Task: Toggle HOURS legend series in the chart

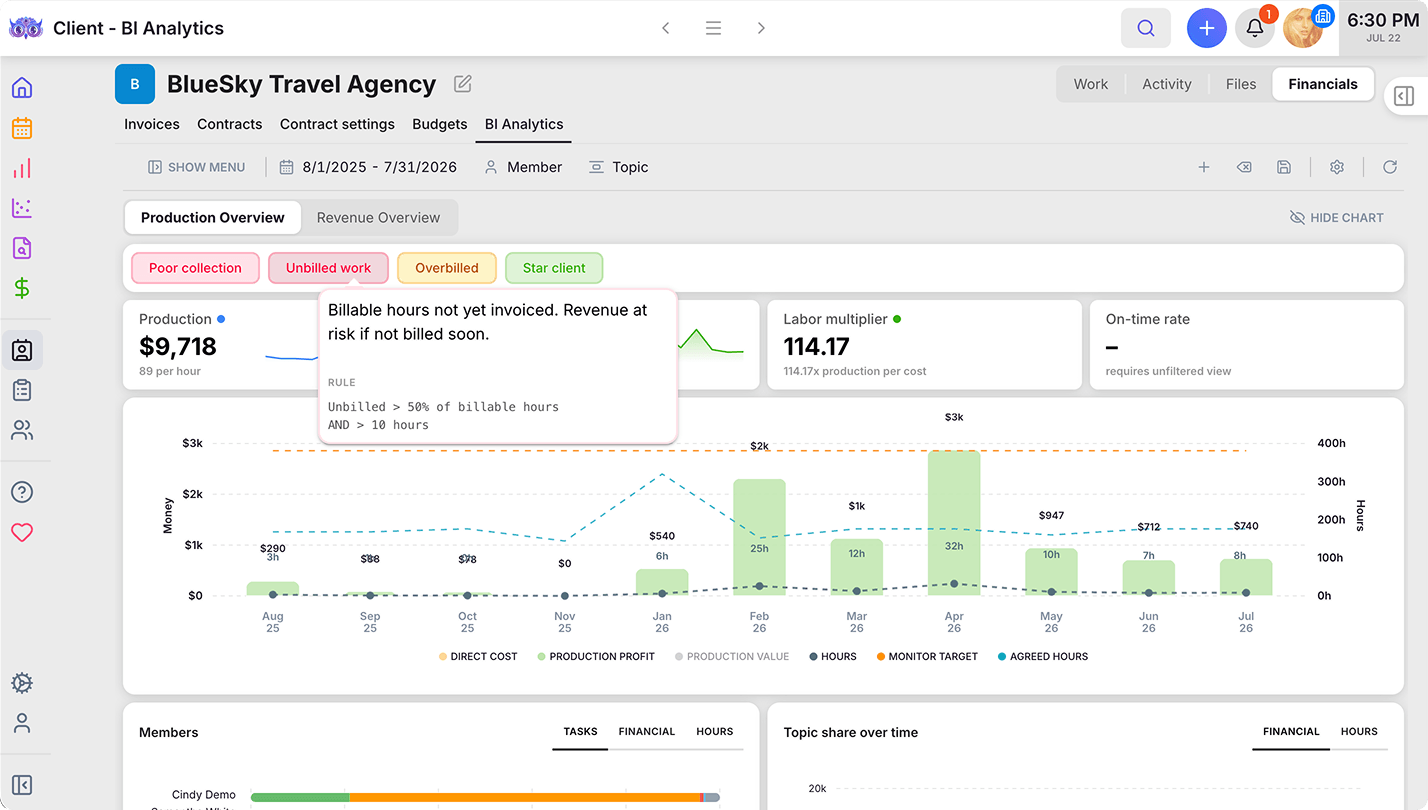Action: [833, 657]
